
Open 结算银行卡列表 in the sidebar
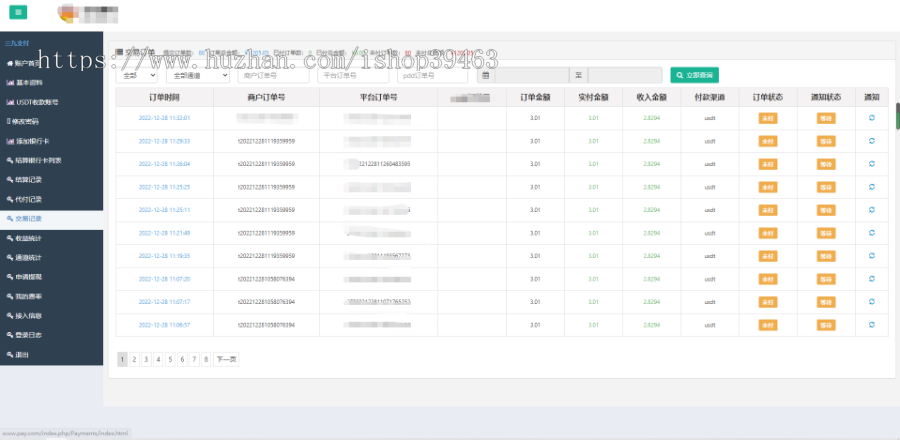click(x=52, y=160)
